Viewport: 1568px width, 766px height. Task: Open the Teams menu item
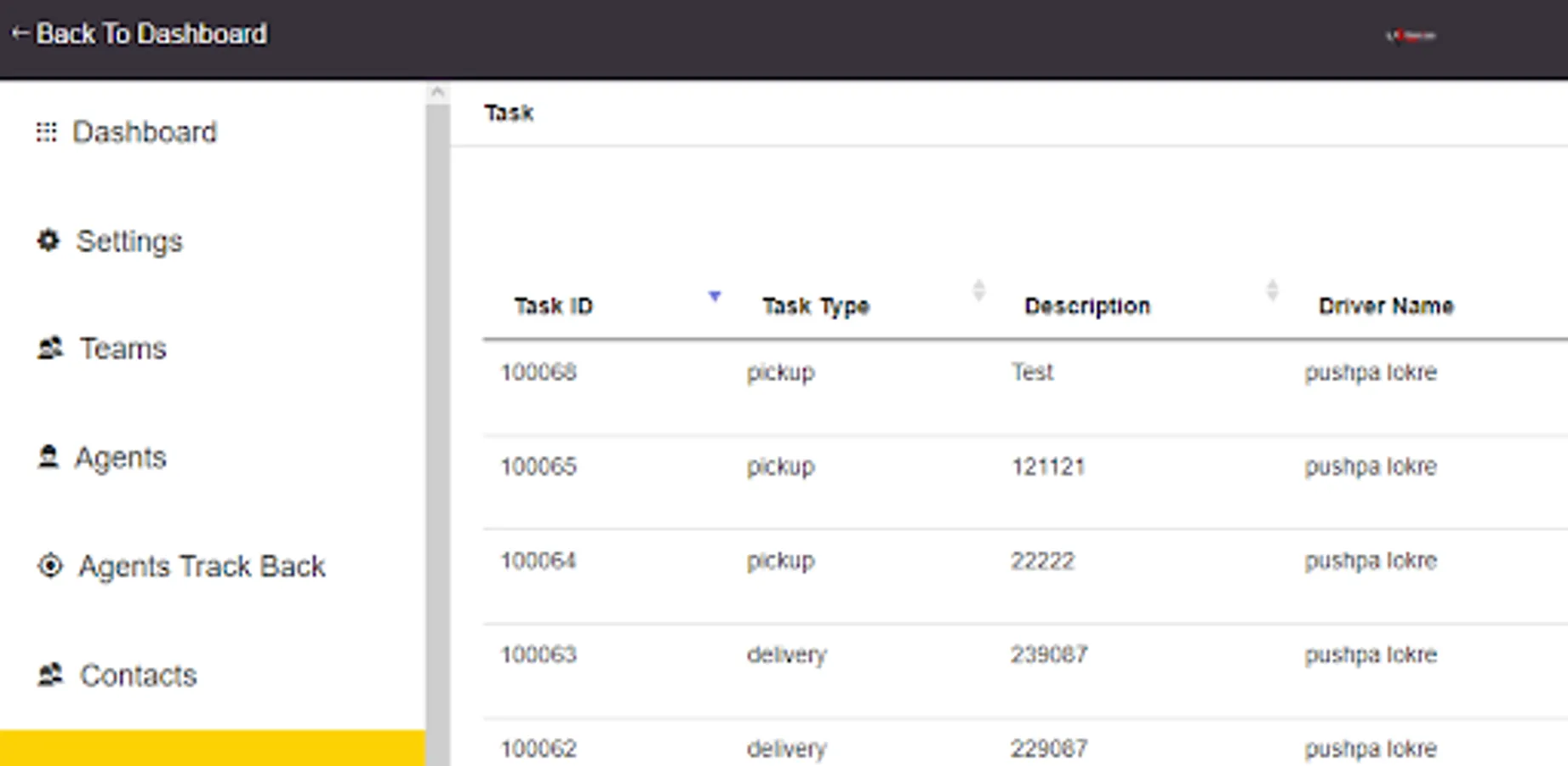(123, 348)
